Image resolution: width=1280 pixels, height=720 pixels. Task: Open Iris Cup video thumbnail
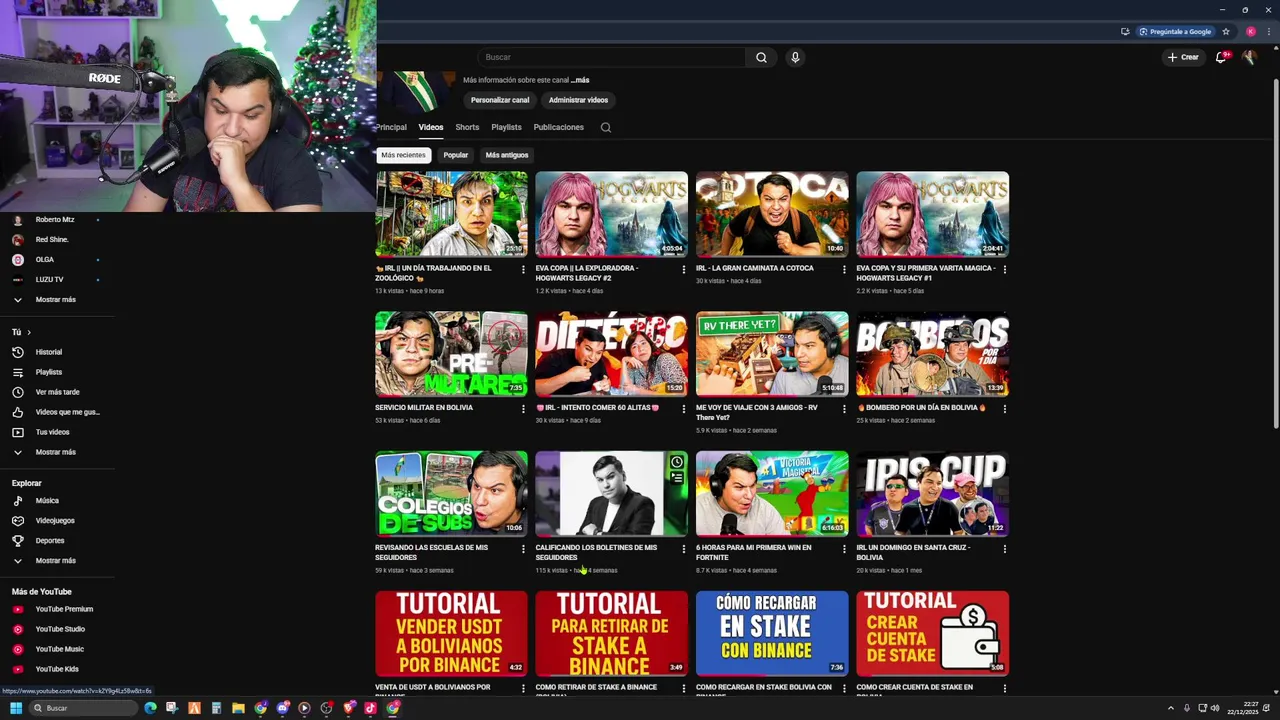[932, 494]
